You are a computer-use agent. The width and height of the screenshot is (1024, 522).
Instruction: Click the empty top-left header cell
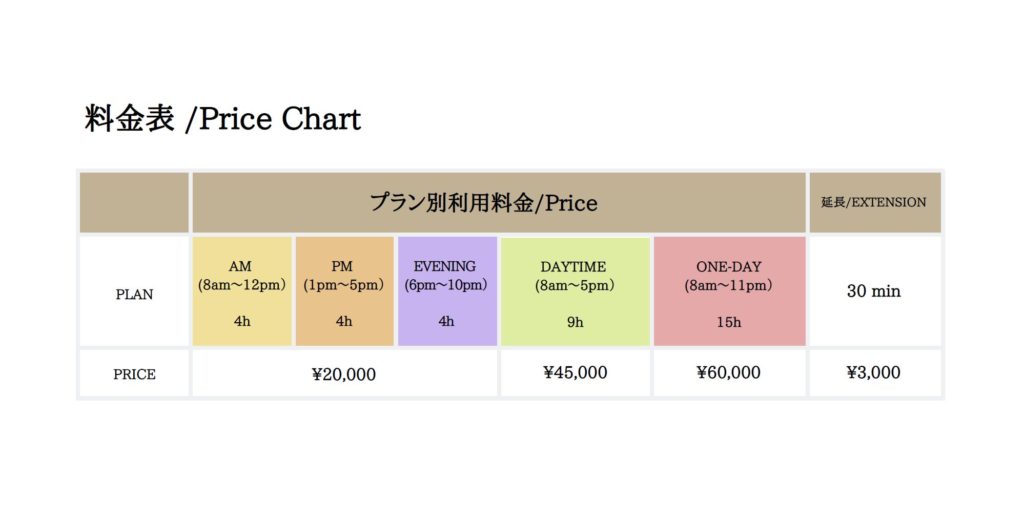134,203
